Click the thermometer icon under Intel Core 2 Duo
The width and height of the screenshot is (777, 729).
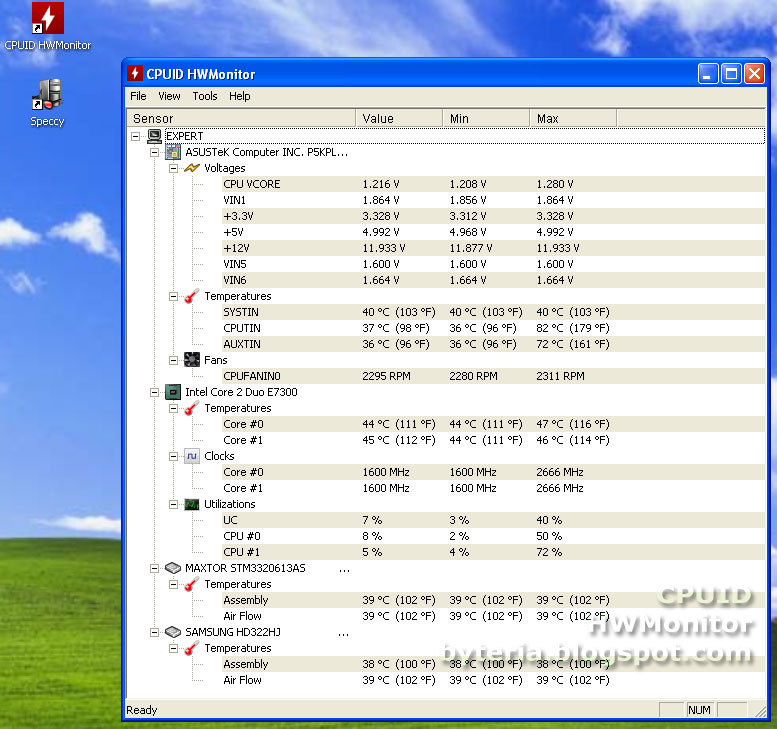point(192,408)
